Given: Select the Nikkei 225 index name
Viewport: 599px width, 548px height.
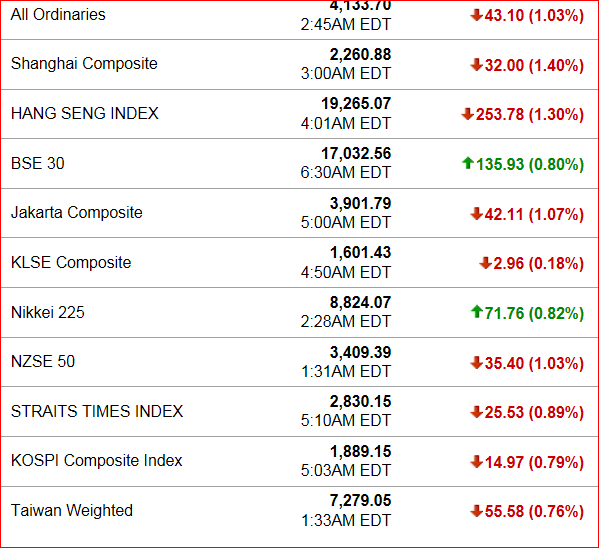Looking at the screenshot, I should click(48, 312).
